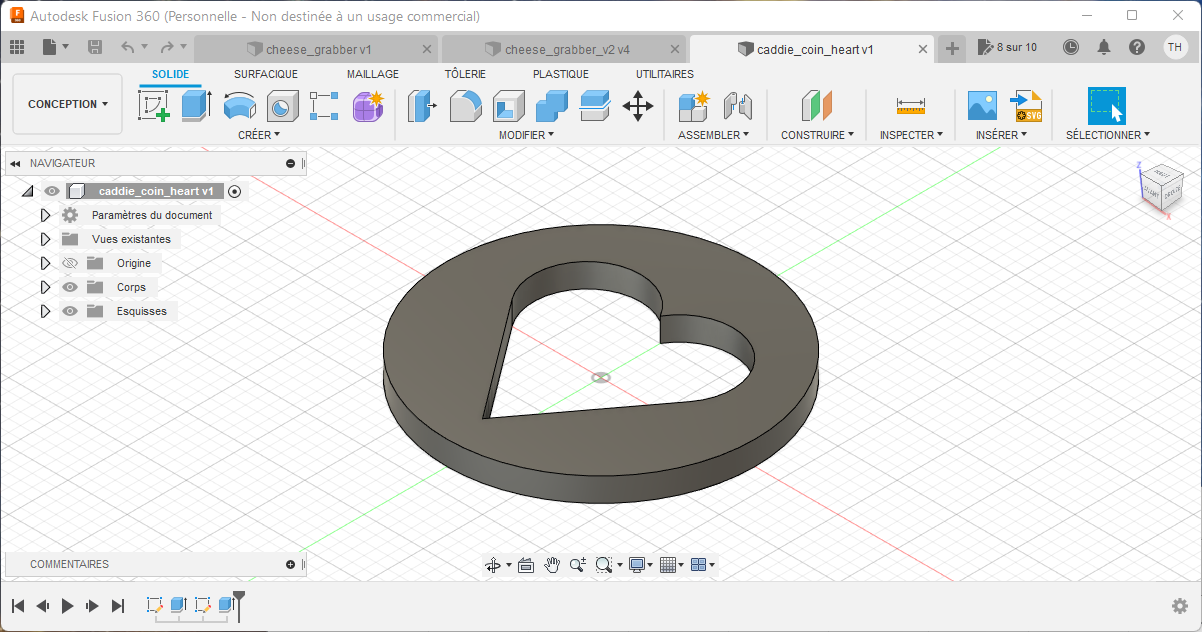Select the Move/Copy cross-arrow tool
Screen dimensions: 1202x632
click(638, 105)
